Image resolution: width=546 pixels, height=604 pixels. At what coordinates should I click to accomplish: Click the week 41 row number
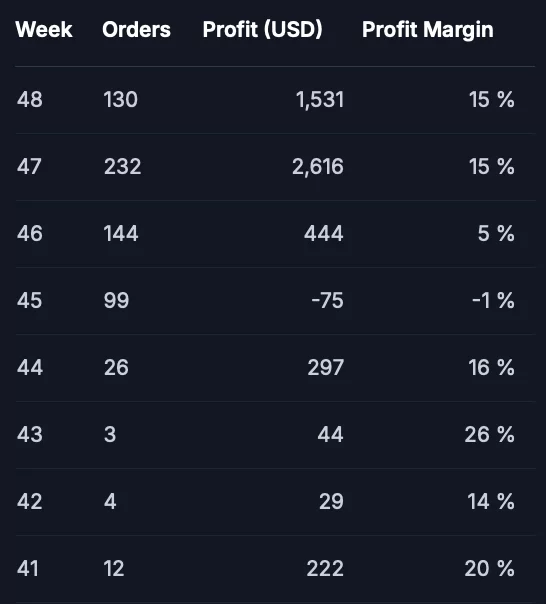[x=28, y=569]
